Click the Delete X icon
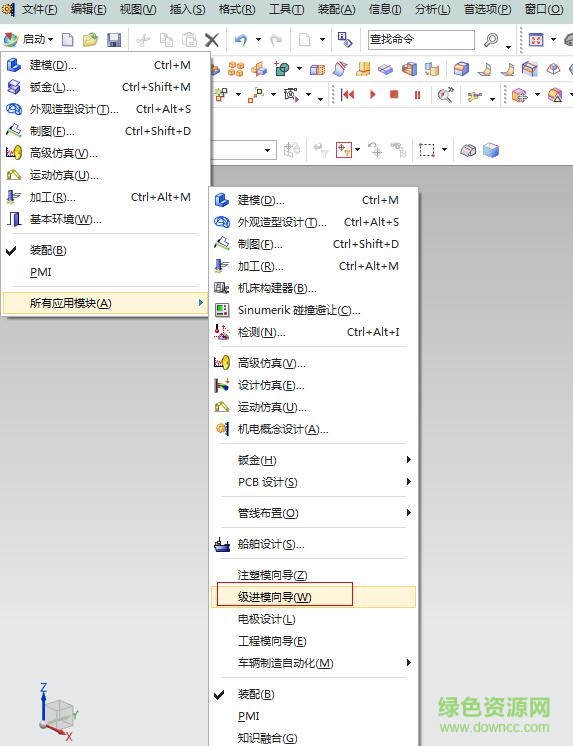The width and height of the screenshot is (573, 746). point(212,39)
